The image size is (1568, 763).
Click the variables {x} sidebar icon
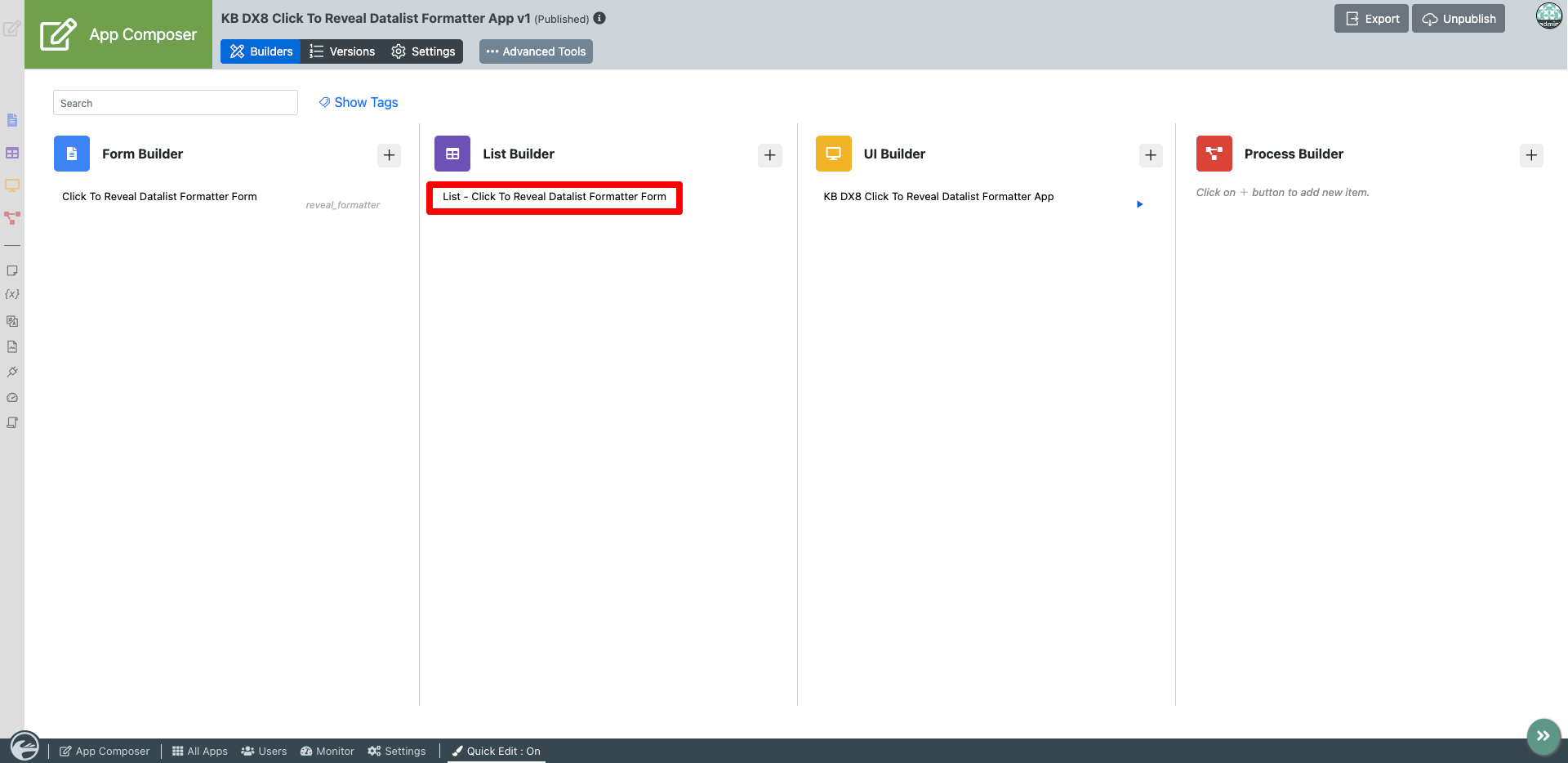click(12, 294)
